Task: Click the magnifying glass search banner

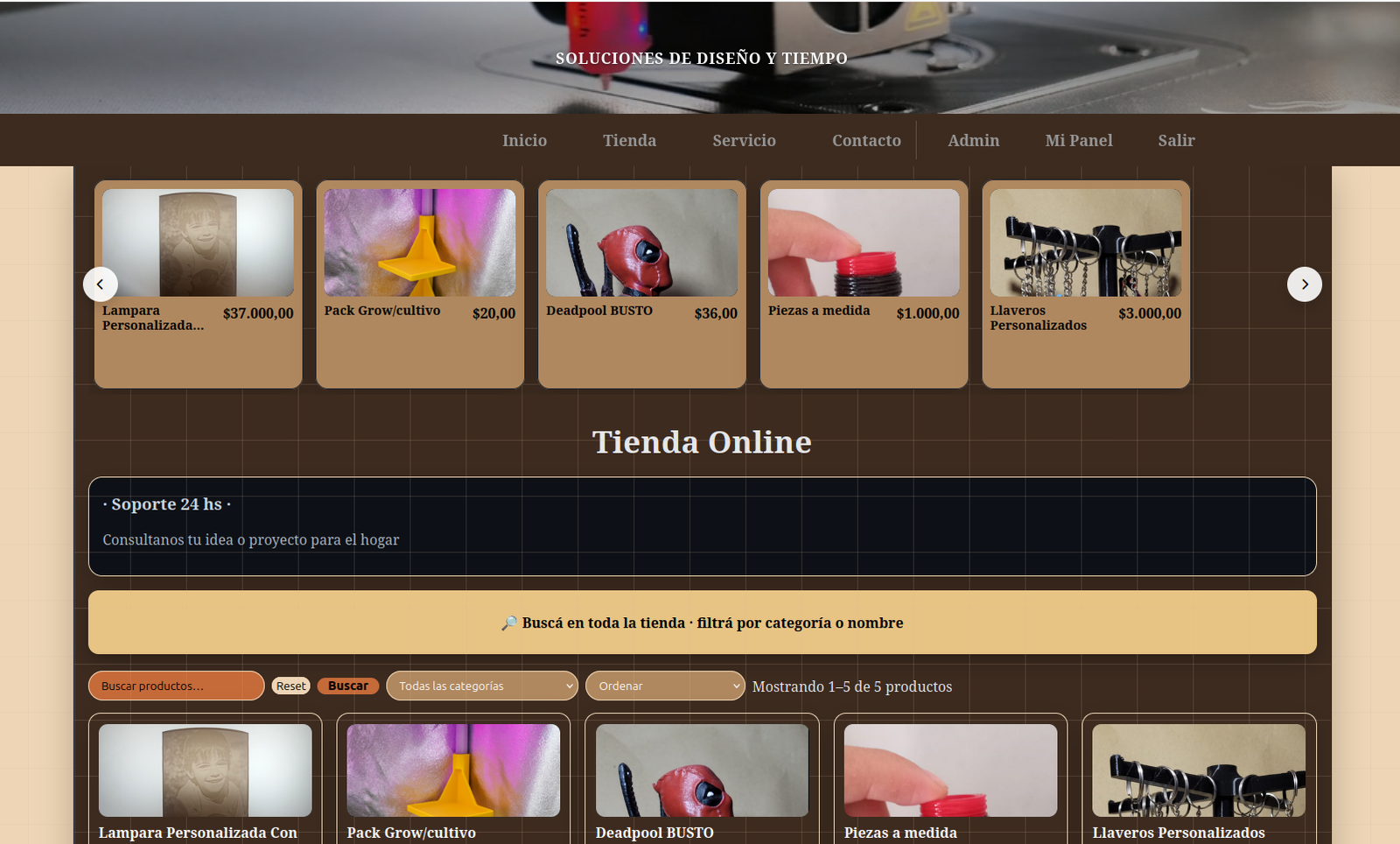Action: point(700,622)
